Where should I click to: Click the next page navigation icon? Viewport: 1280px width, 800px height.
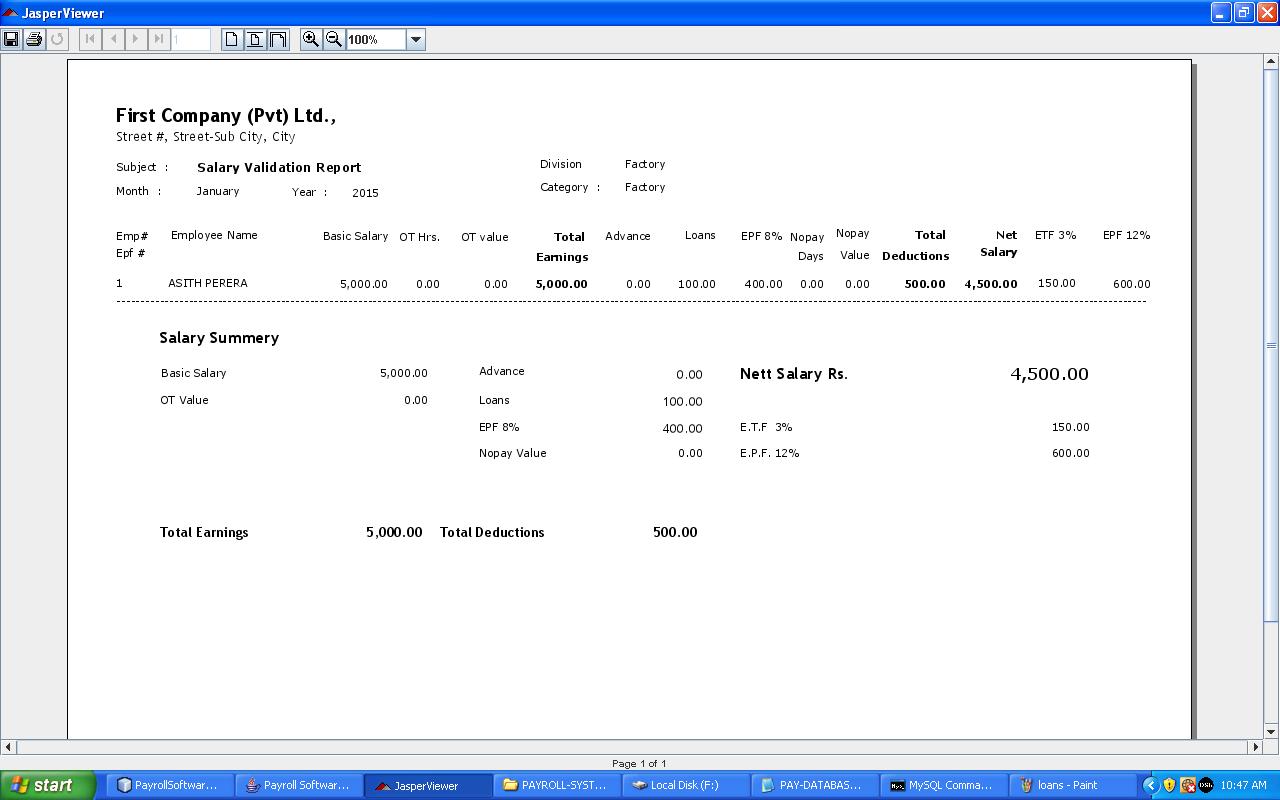135,39
